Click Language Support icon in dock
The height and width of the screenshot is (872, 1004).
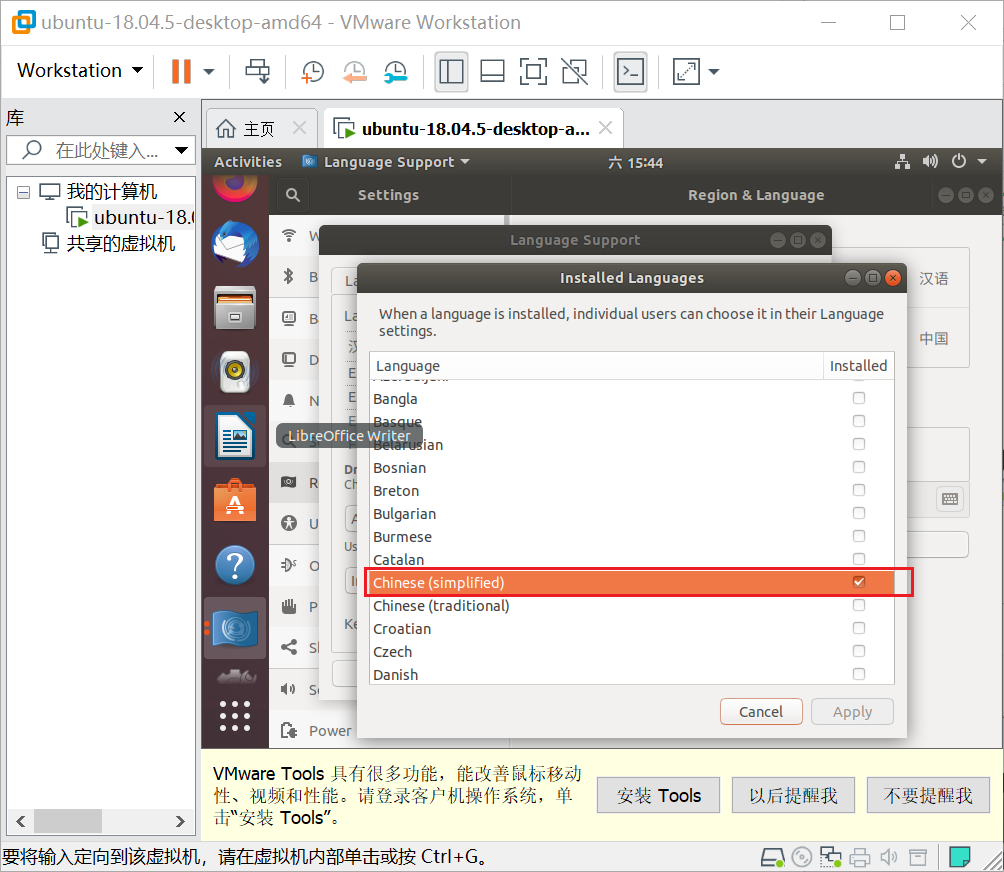[x=235, y=628]
